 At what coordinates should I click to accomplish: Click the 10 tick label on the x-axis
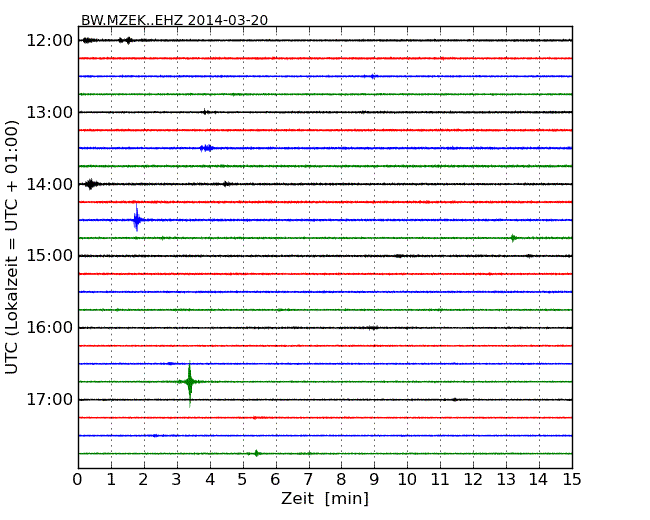[407, 480]
